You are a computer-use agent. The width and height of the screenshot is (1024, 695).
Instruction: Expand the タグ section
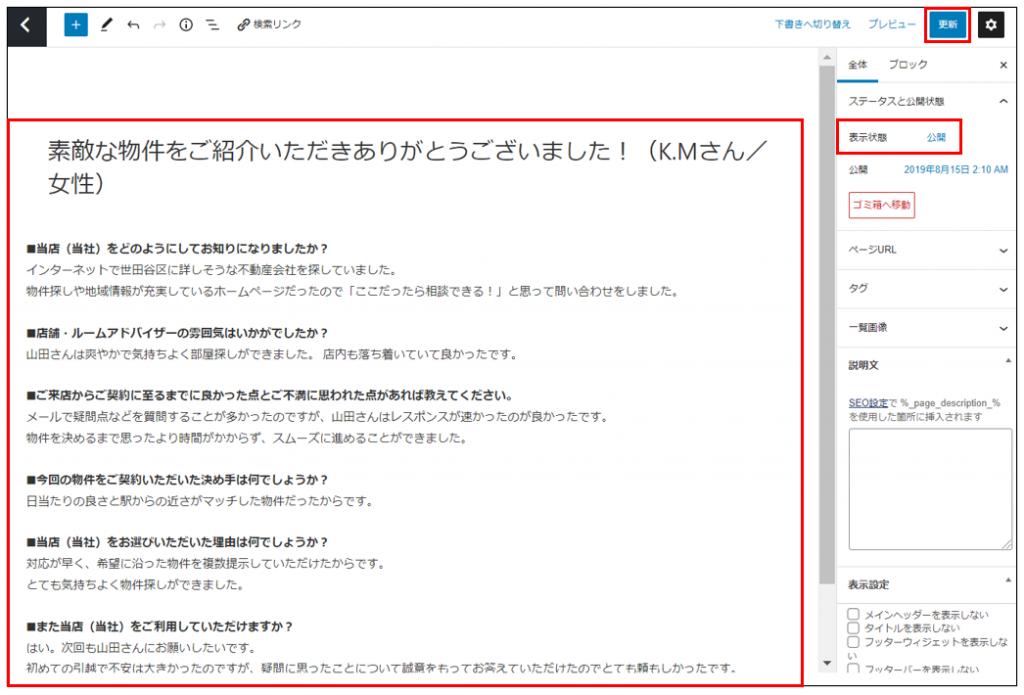pos(925,289)
